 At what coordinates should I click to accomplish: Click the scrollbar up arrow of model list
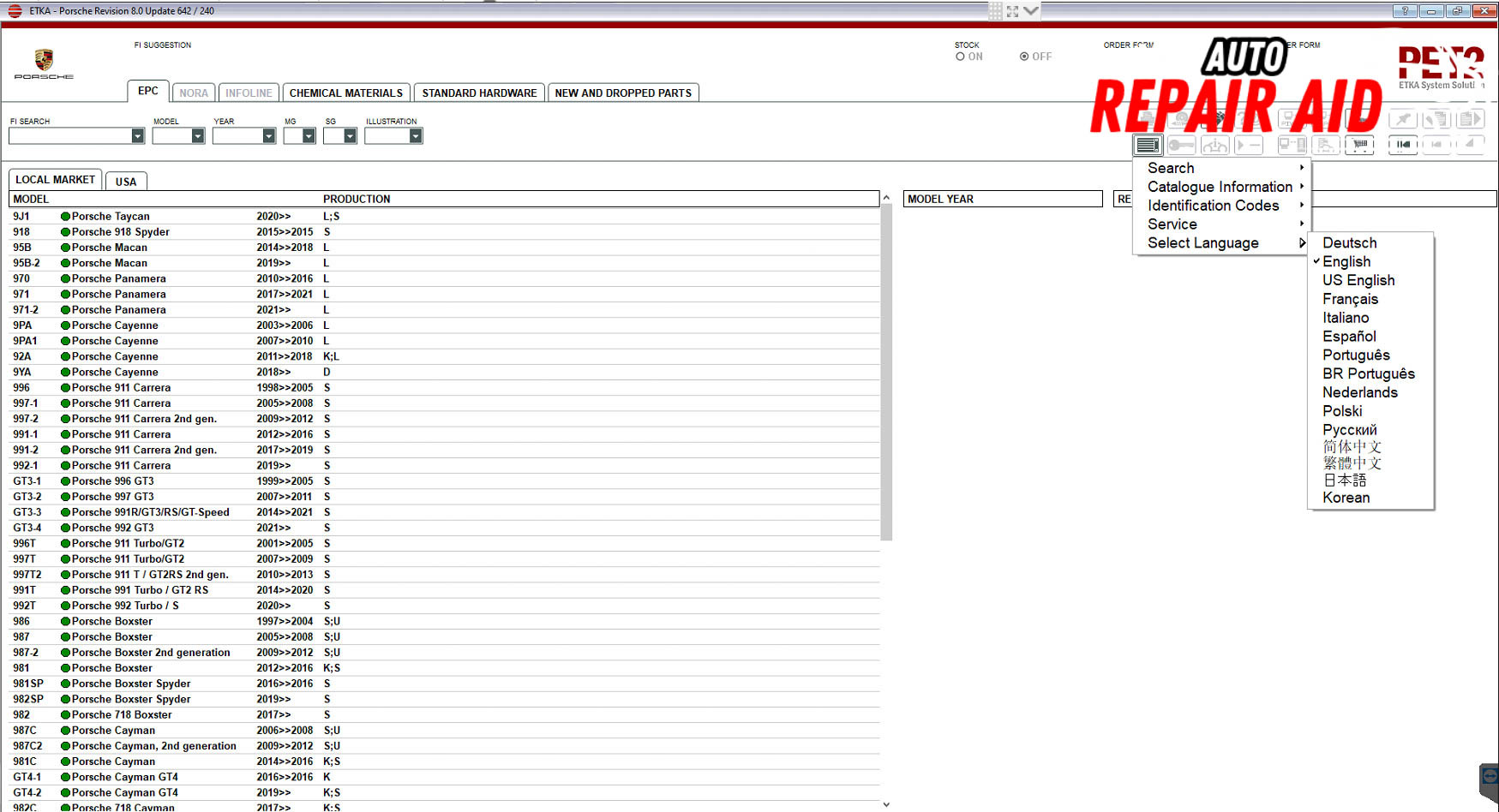[x=886, y=198]
